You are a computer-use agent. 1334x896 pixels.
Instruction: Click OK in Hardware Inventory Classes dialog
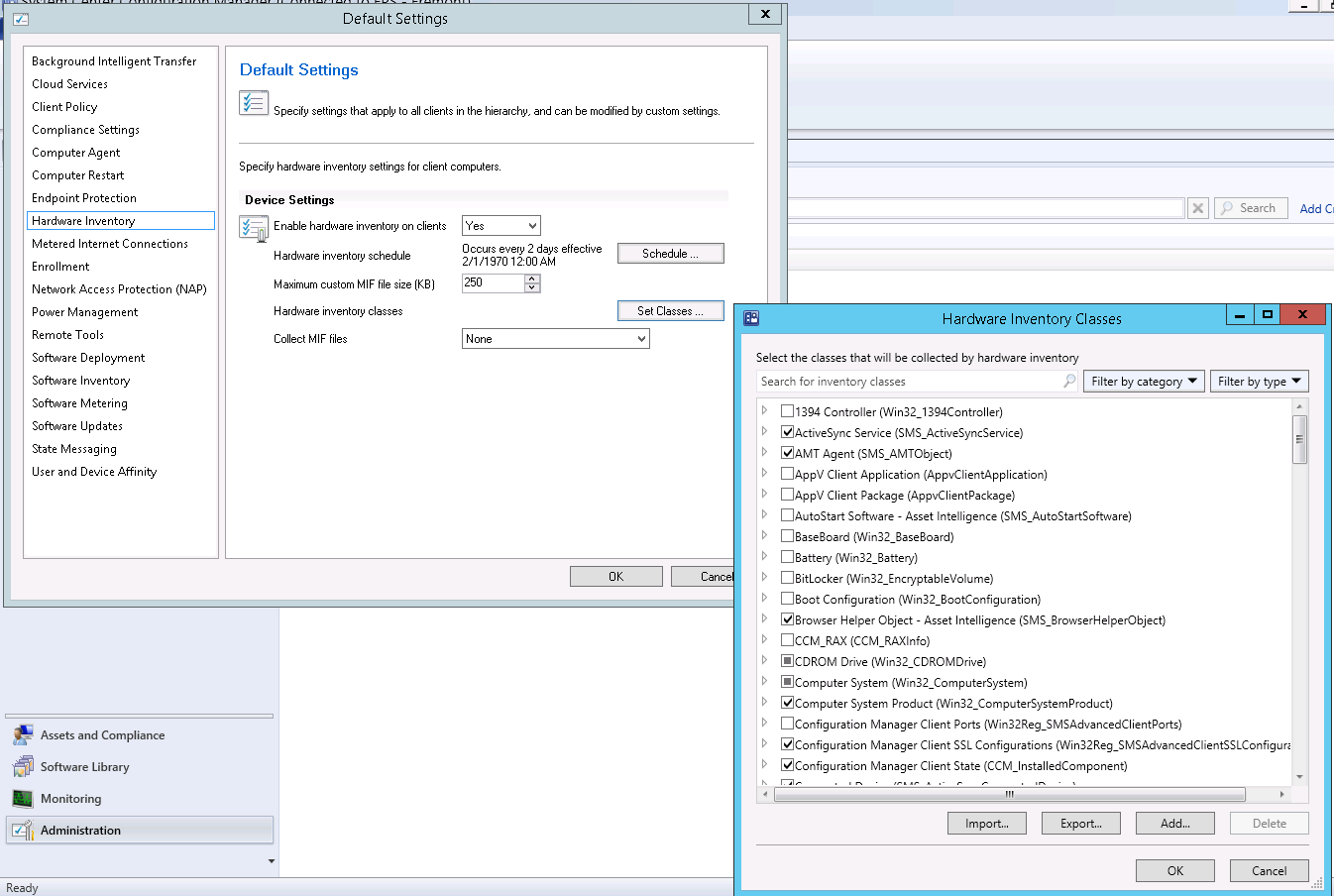pyautogui.click(x=1175, y=871)
